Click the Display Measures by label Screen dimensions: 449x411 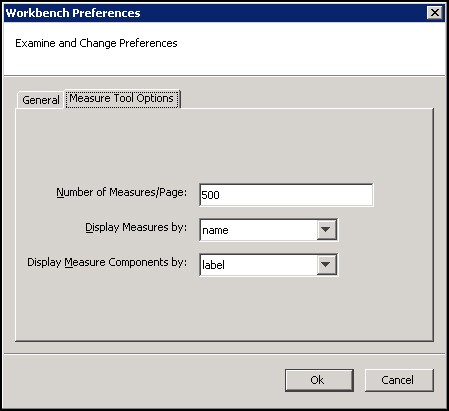point(136,228)
